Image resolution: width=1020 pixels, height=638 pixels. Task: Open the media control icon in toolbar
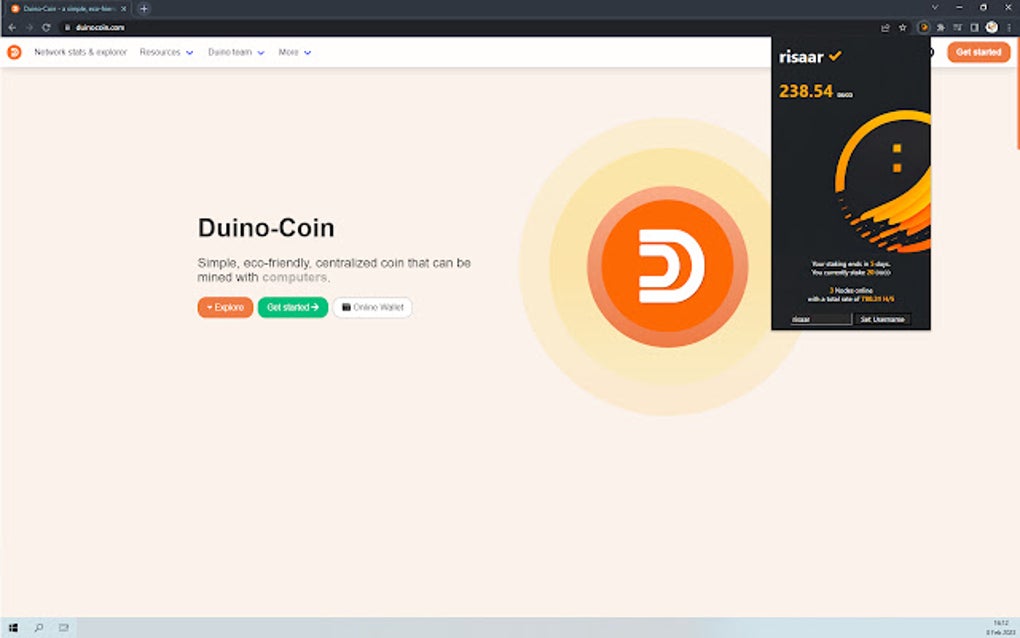click(x=958, y=27)
